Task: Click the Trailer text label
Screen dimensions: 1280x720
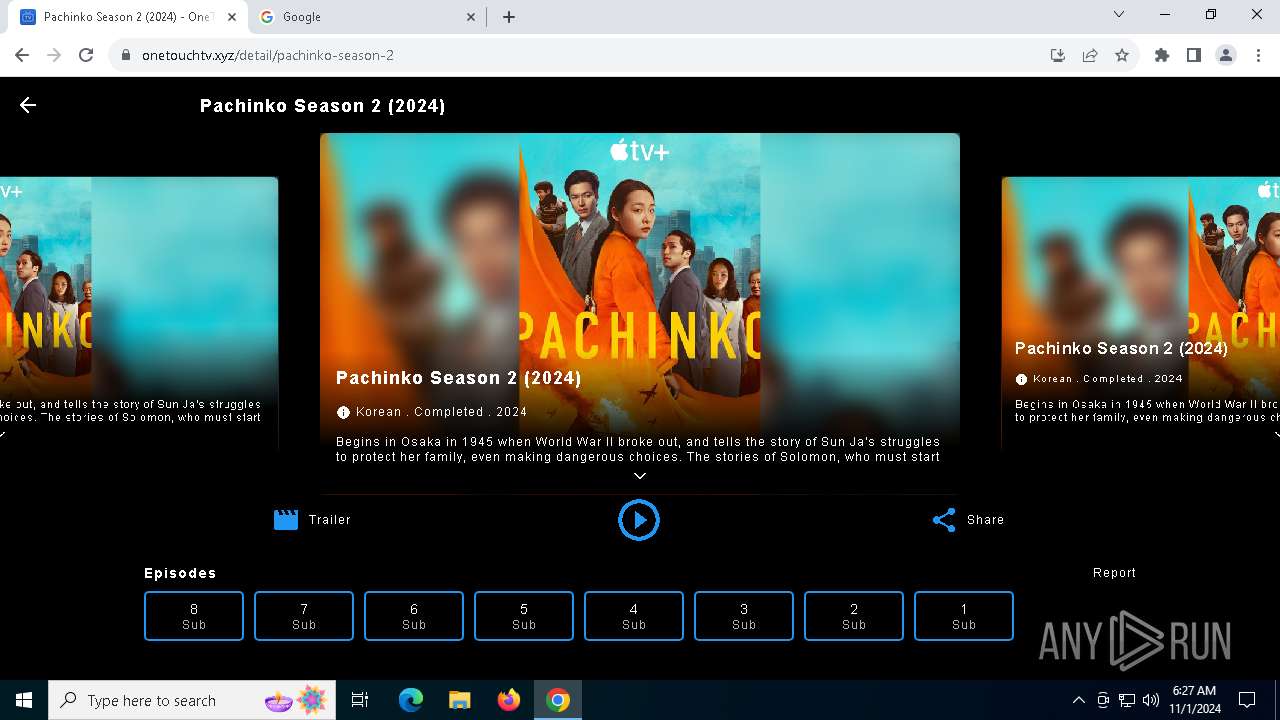Action: (x=330, y=520)
